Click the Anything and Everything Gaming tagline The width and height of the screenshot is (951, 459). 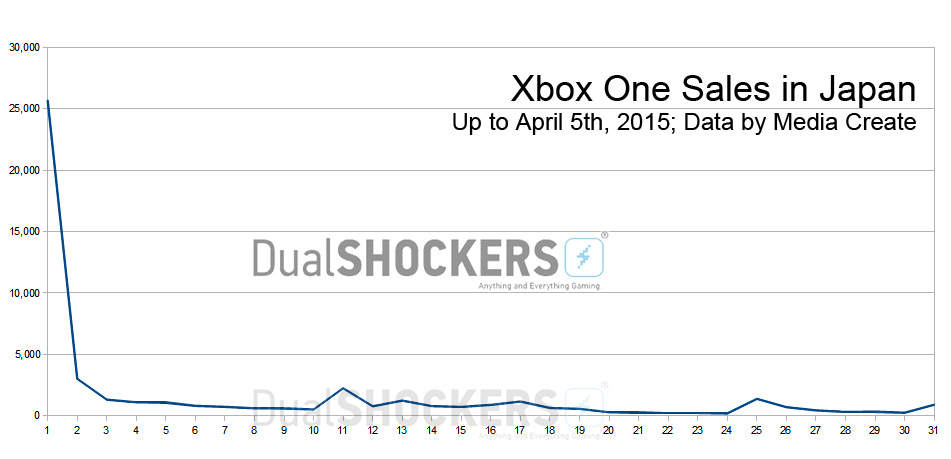(539, 286)
